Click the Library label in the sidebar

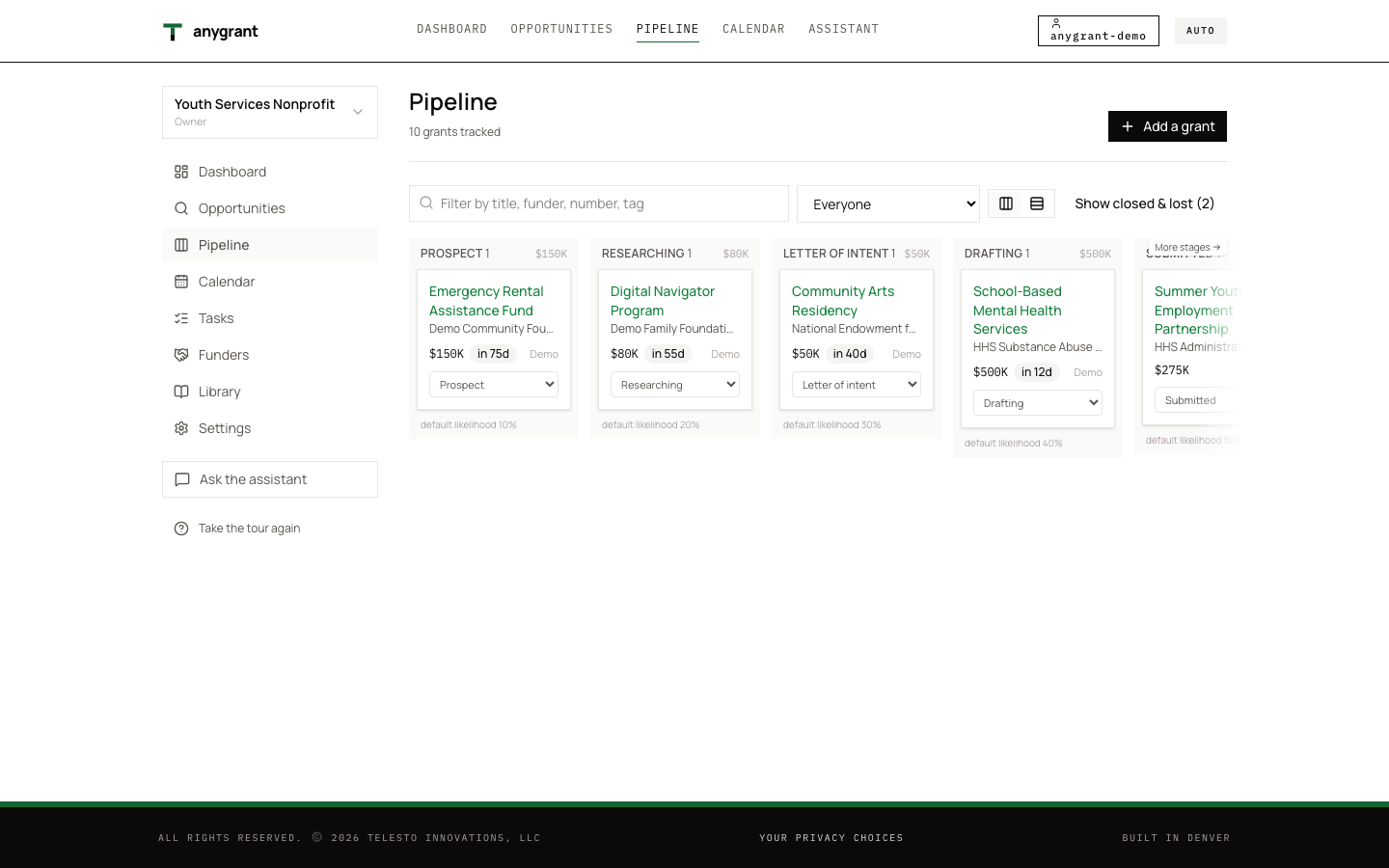(x=220, y=392)
